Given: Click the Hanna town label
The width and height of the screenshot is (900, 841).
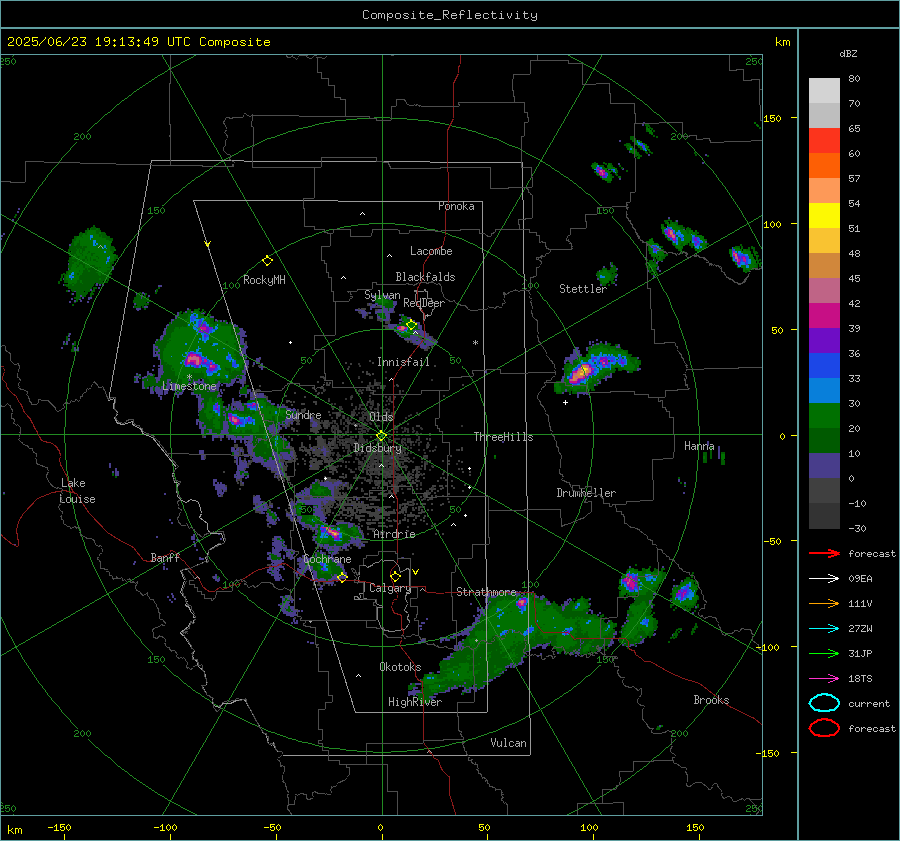Looking at the screenshot, I should coord(699,446).
